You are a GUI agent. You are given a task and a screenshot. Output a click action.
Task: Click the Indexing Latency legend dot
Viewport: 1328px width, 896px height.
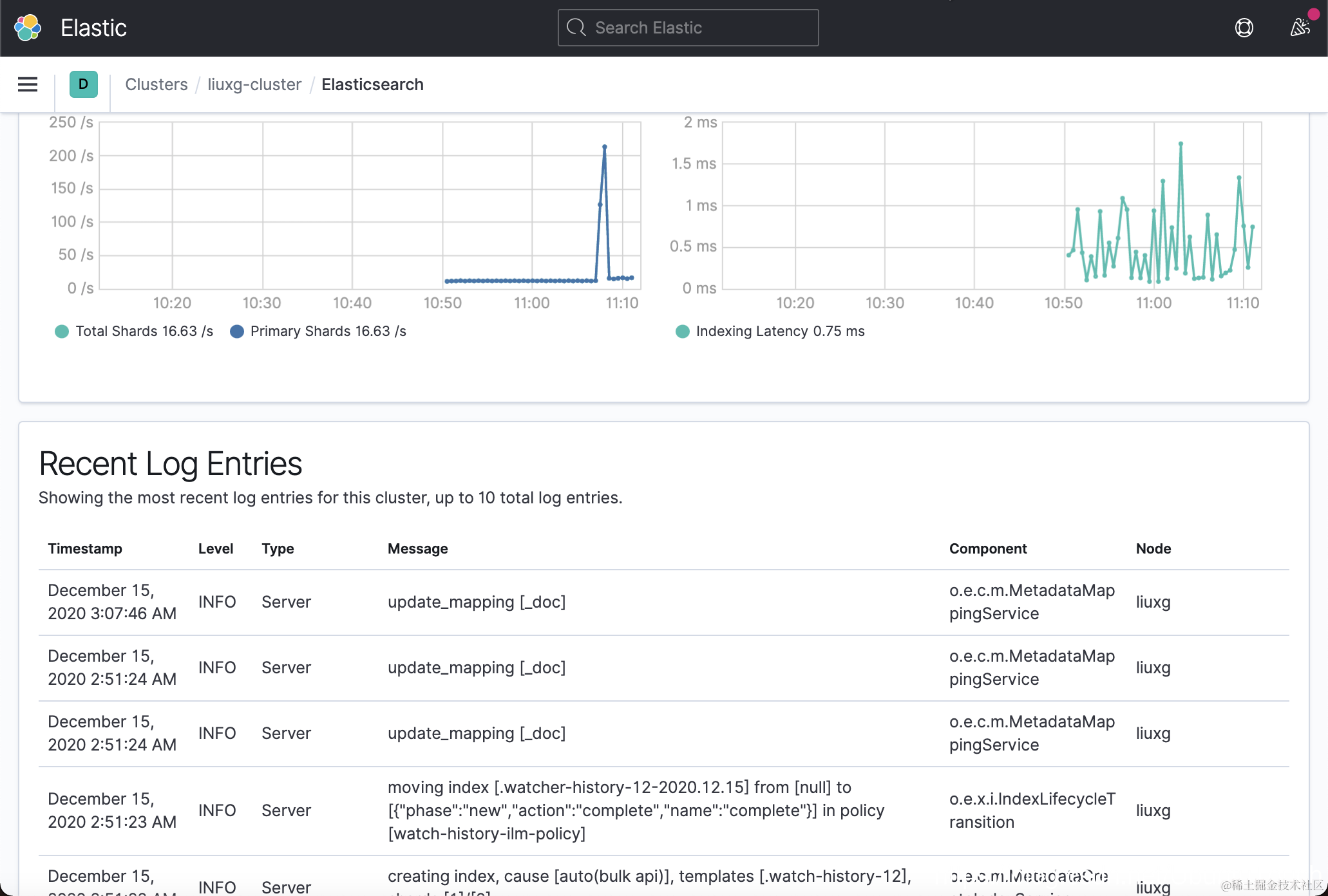(683, 331)
